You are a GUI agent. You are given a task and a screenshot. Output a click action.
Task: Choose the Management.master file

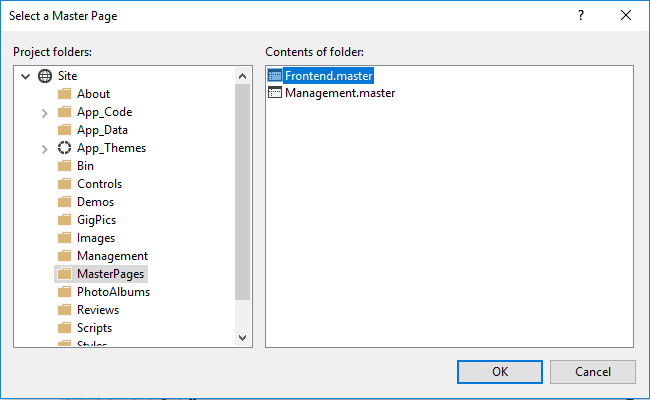[x=340, y=93]
